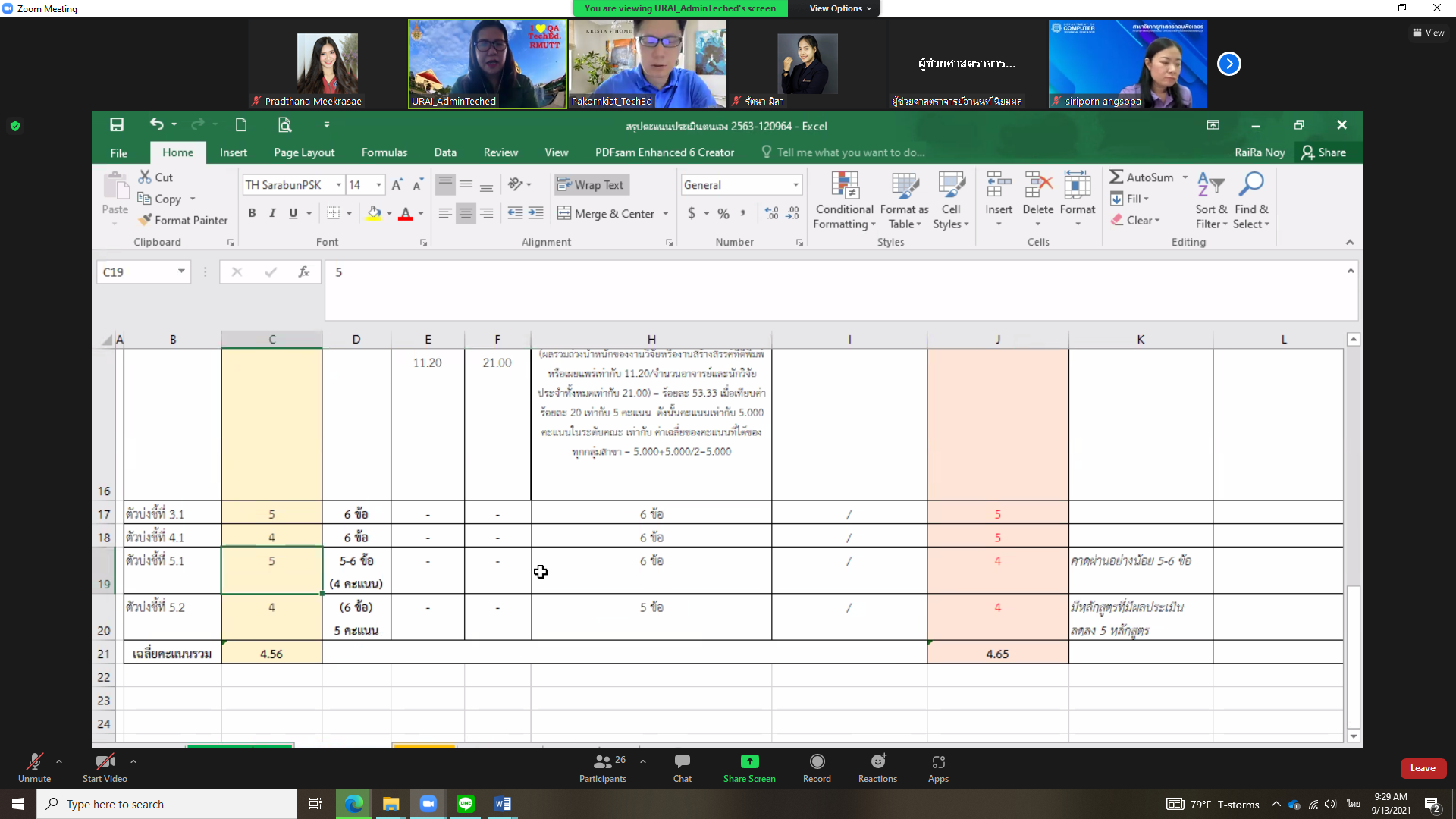
Task: Apply Comma Style format
Action: coord(743,214)
